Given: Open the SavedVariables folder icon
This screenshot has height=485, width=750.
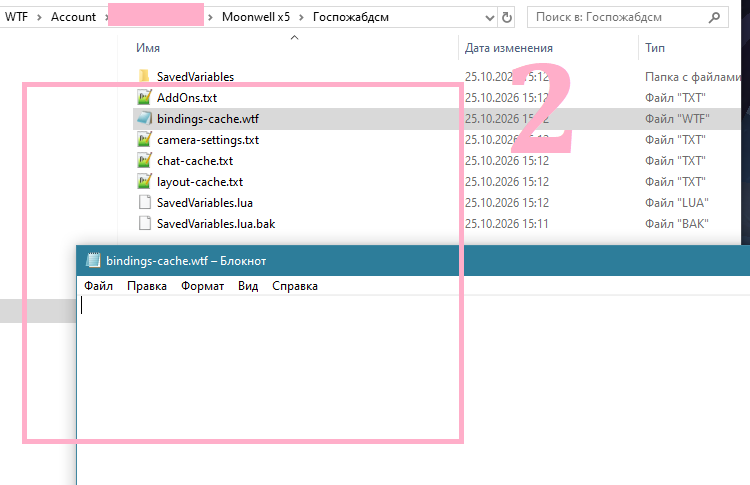Looking at the screenshot, I should tap(144, 77).
